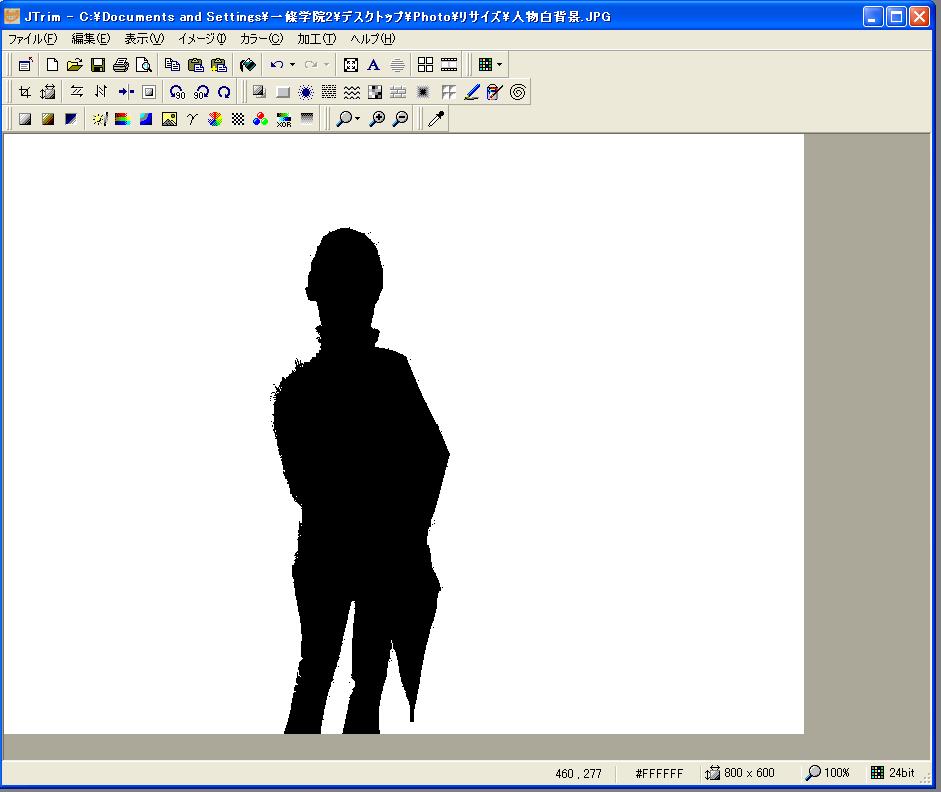Click the Undo arrow button

277,65
